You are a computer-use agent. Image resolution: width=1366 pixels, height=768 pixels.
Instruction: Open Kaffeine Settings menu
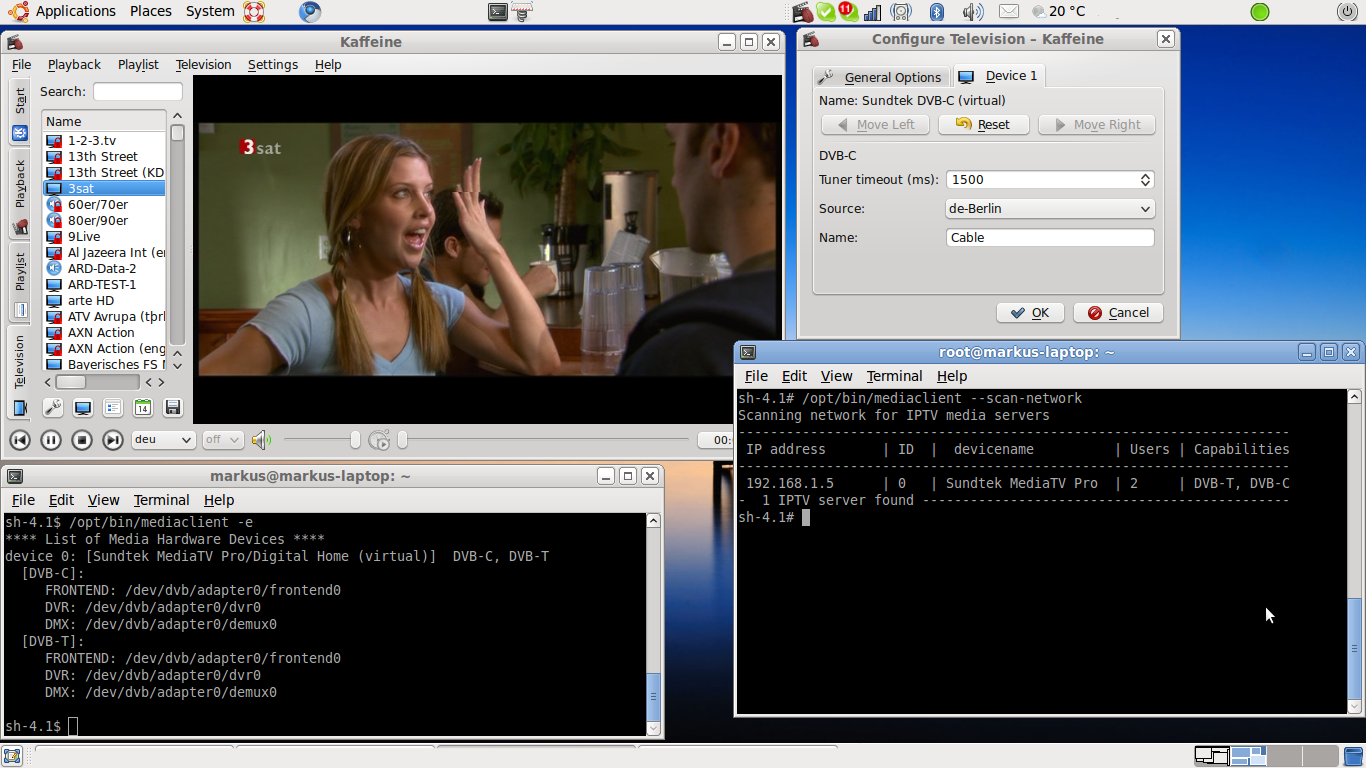click(273, 64)
